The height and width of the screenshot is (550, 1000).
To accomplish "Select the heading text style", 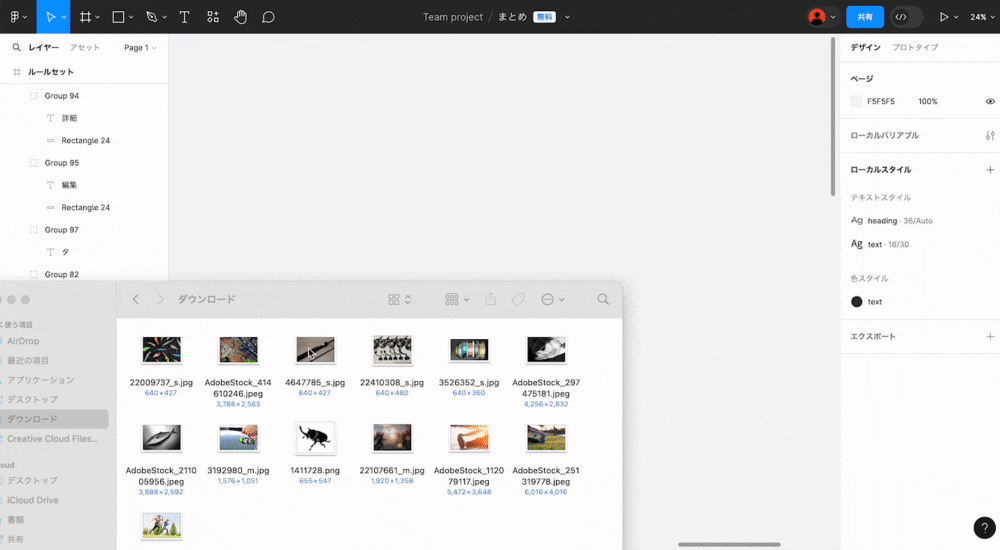I will 892,221.
